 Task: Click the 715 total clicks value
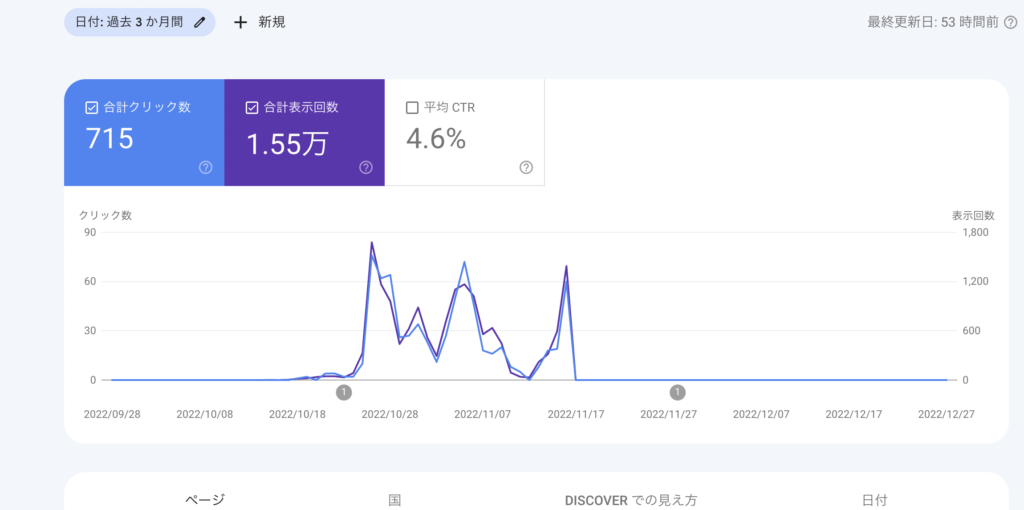110,139
